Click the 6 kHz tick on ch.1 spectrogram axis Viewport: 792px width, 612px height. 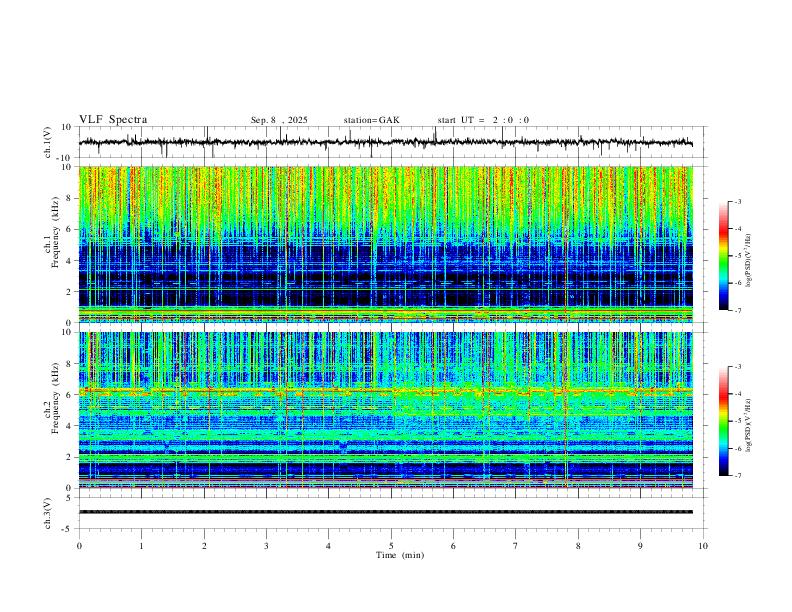(x=69, y=229)
